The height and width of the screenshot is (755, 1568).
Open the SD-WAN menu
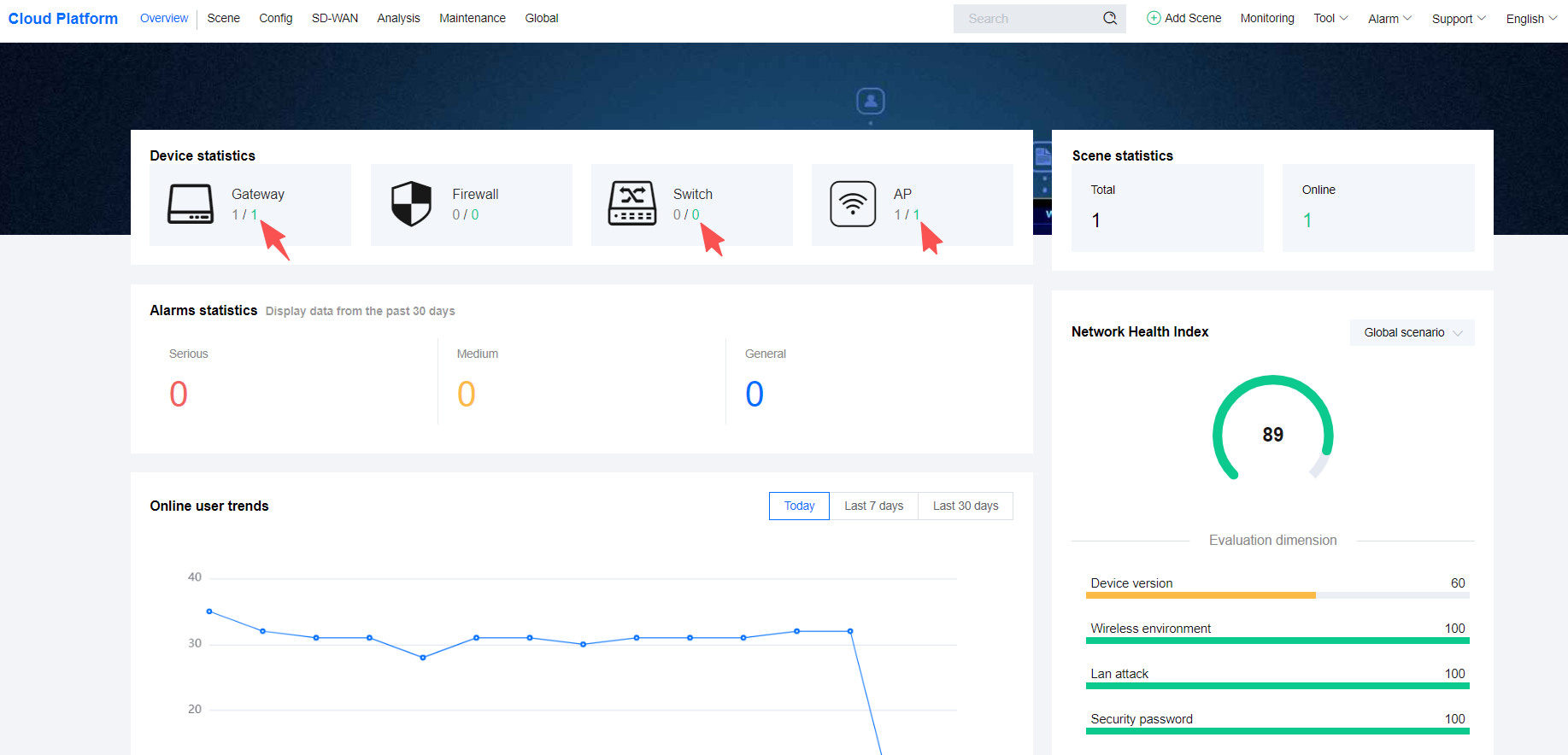pos(335,18)
